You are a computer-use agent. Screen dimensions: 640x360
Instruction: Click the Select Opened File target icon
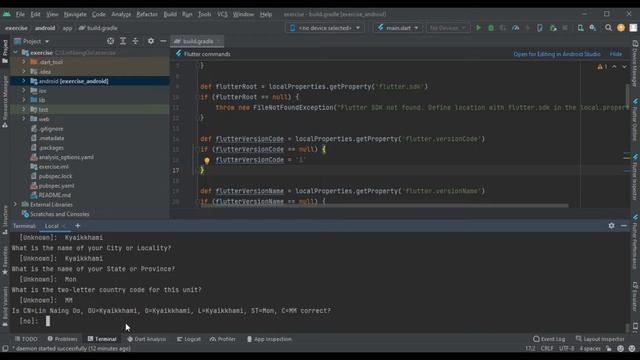[x=110, y=41]
